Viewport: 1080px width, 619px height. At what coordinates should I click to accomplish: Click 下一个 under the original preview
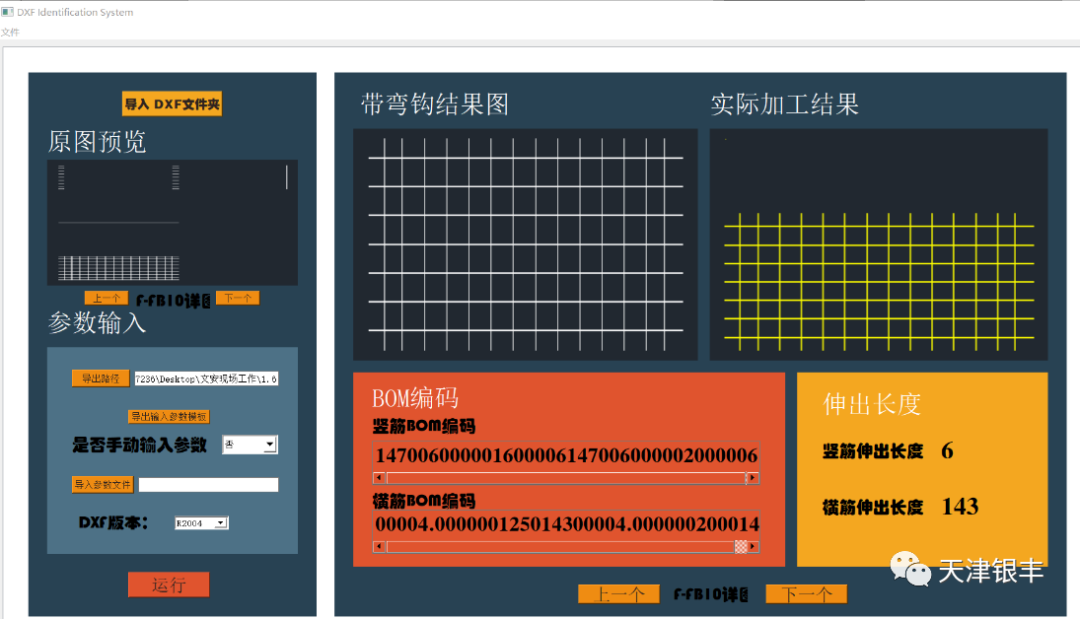click(238, 298)
